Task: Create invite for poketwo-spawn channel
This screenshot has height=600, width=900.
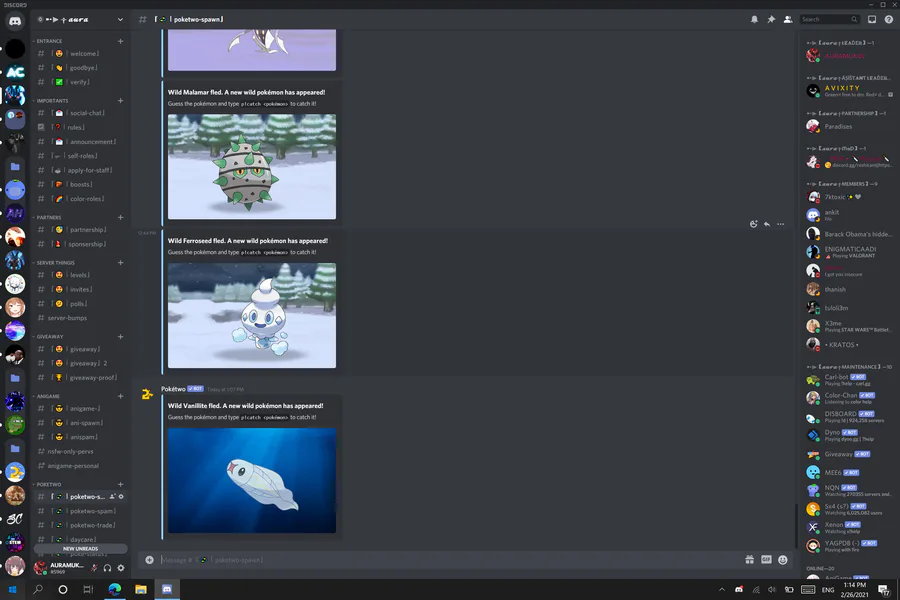Action: click(x=112, y=497)
